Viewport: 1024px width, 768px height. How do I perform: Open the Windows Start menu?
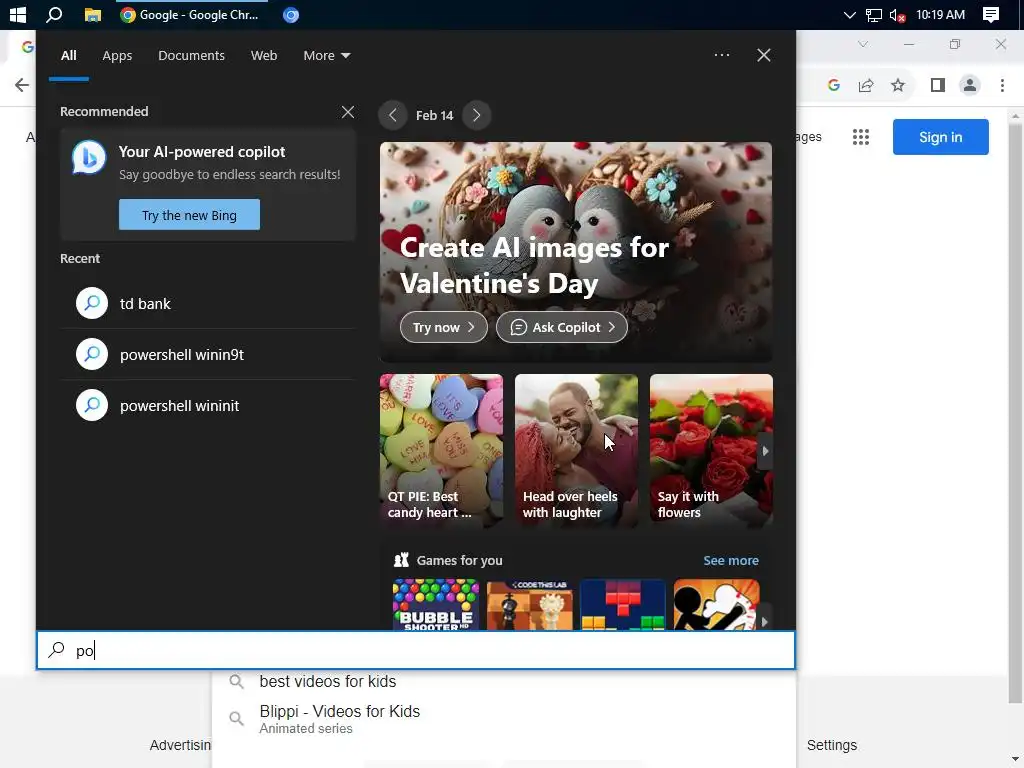18,14
